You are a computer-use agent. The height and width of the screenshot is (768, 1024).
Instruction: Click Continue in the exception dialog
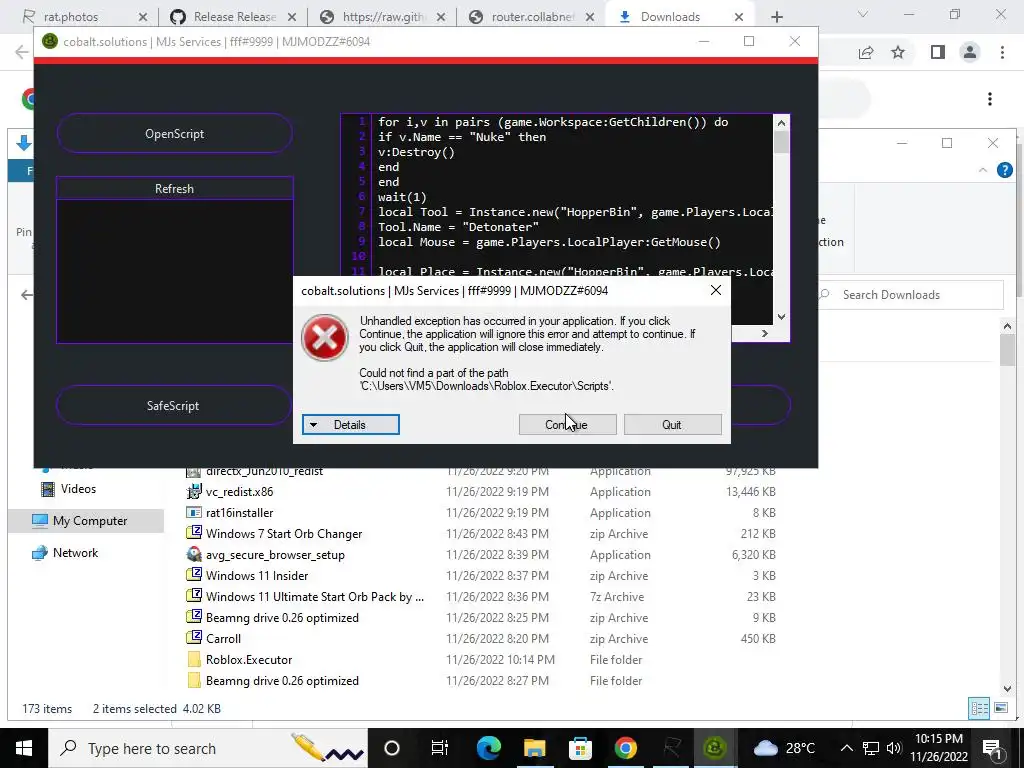coord(567,424)
